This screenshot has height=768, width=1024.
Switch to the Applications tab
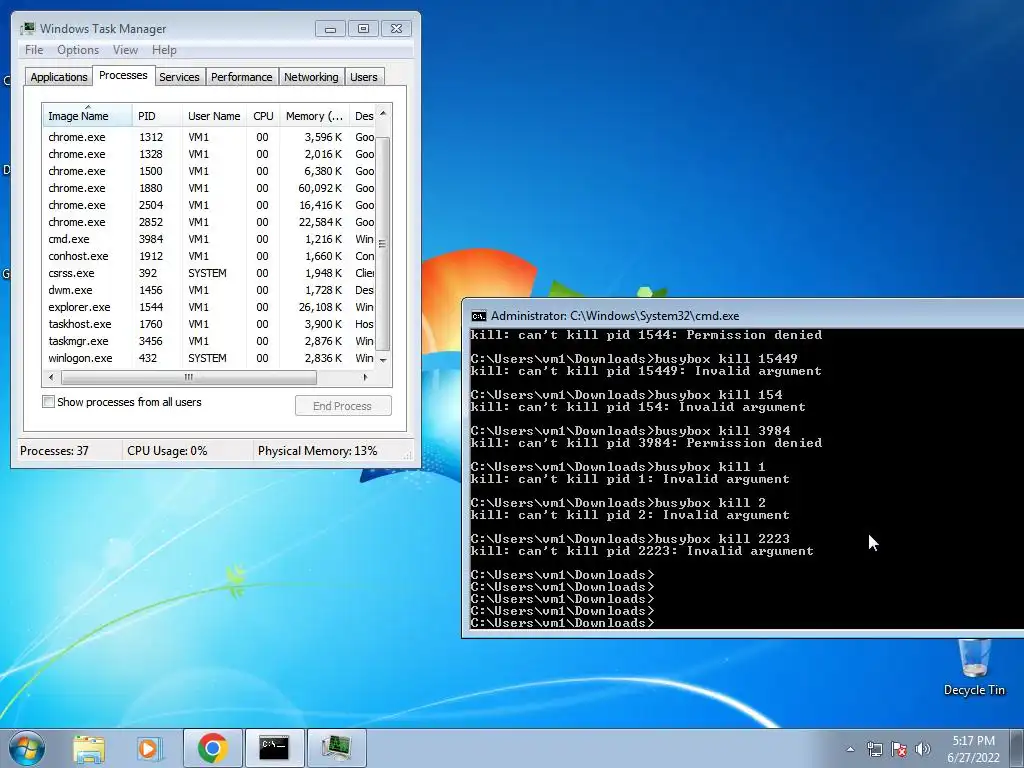[59, 77]
